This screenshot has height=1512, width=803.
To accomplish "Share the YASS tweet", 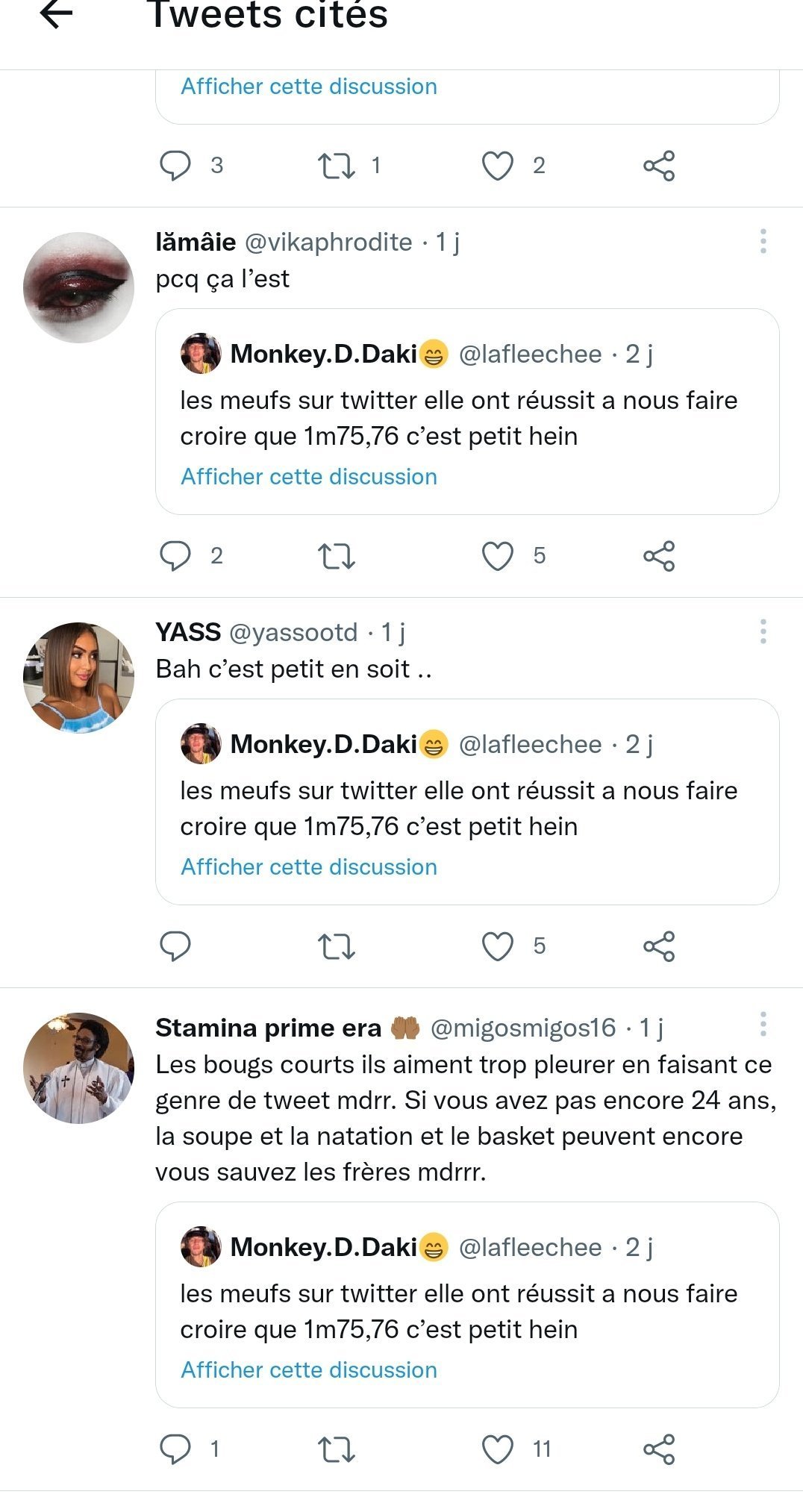I will tap(659, 946).
